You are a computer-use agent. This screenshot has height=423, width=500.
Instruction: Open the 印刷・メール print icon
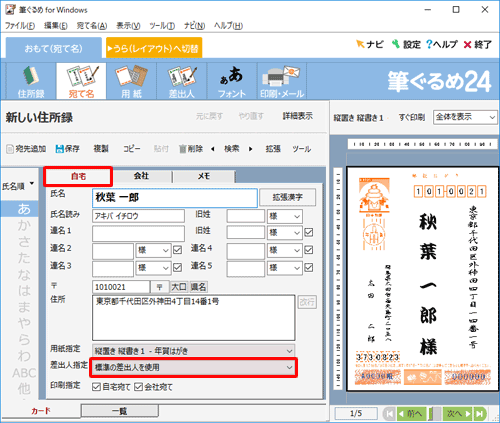pyautogui.click(x=282, y=81)
